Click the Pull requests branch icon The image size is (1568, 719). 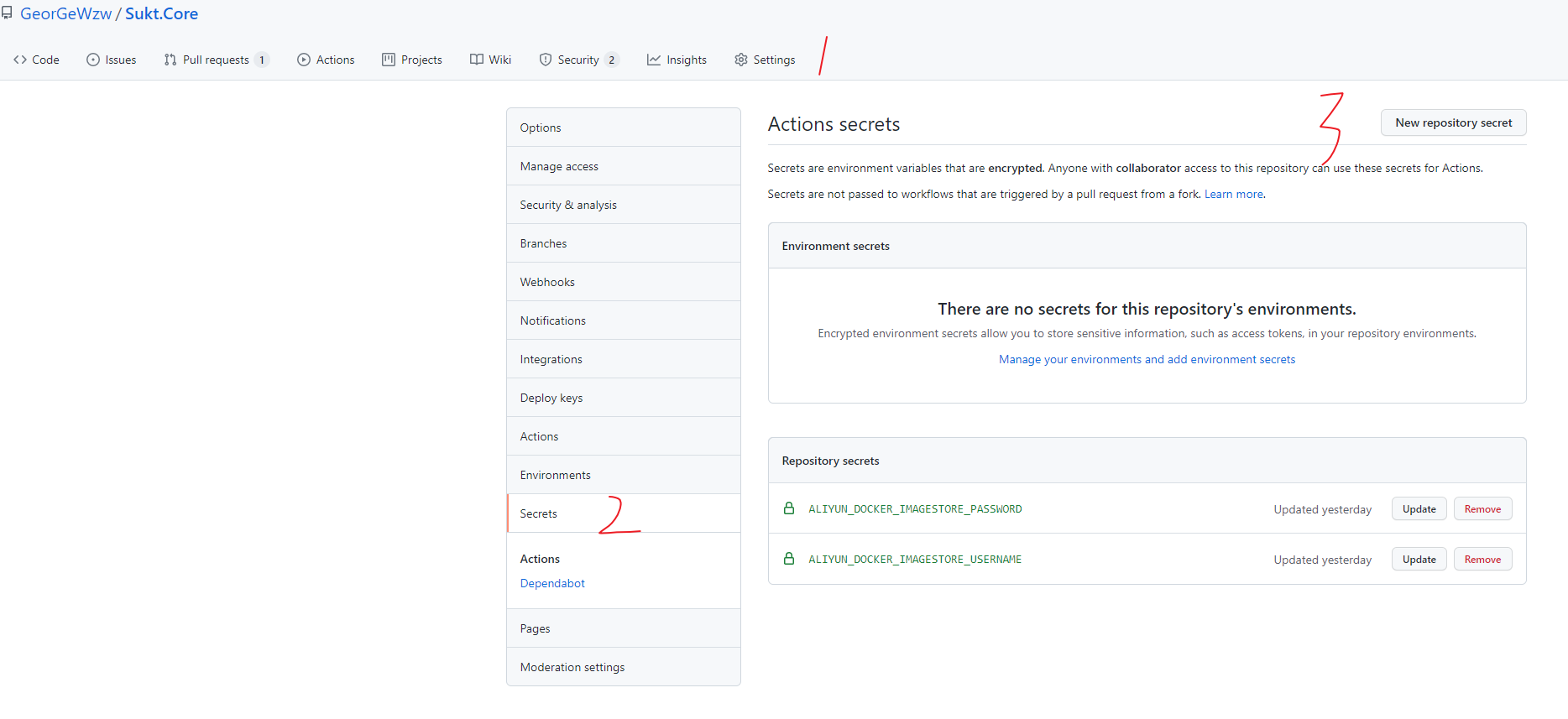(170, 60)
